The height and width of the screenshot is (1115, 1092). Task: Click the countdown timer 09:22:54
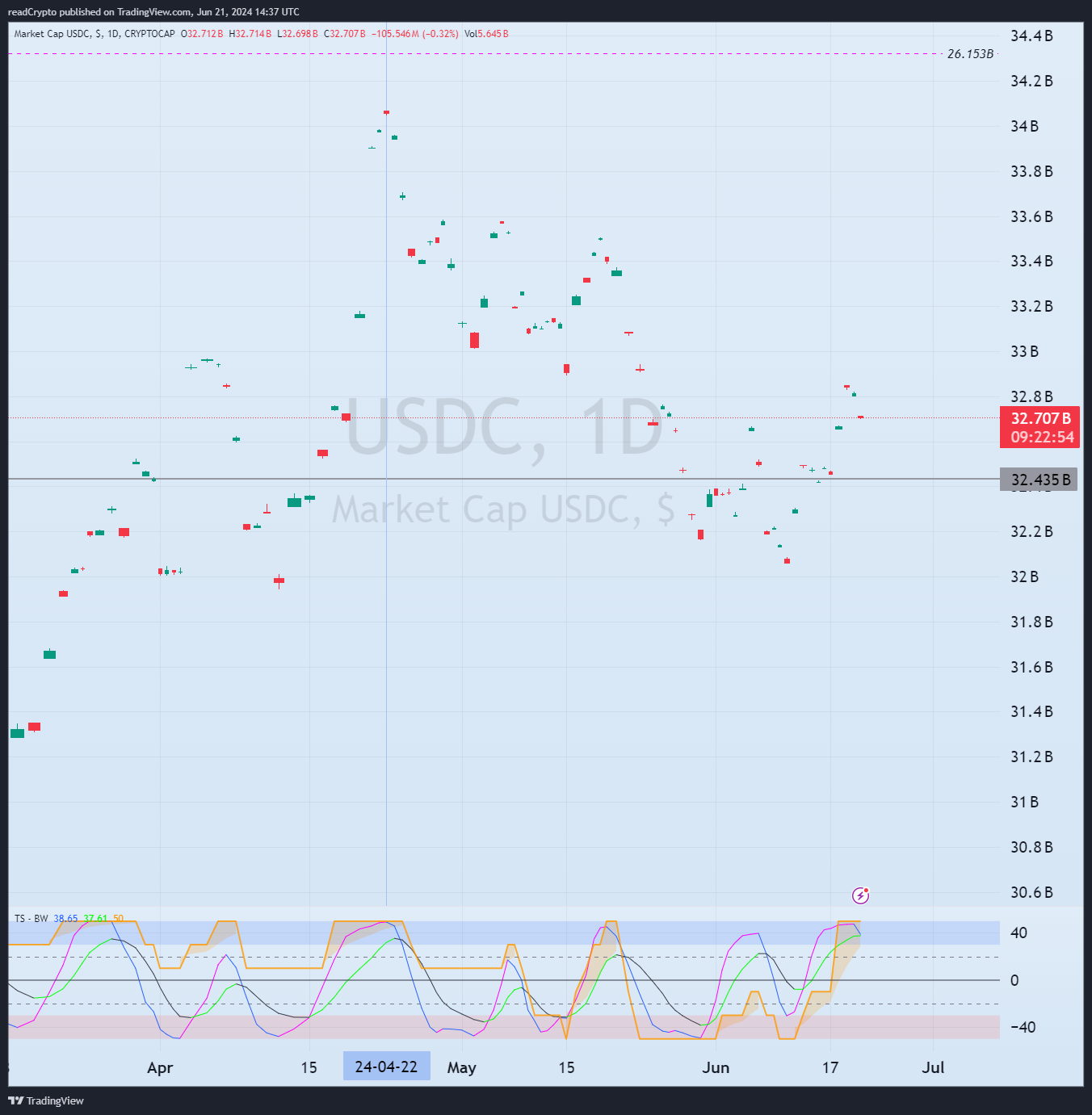coord(1042,437)
